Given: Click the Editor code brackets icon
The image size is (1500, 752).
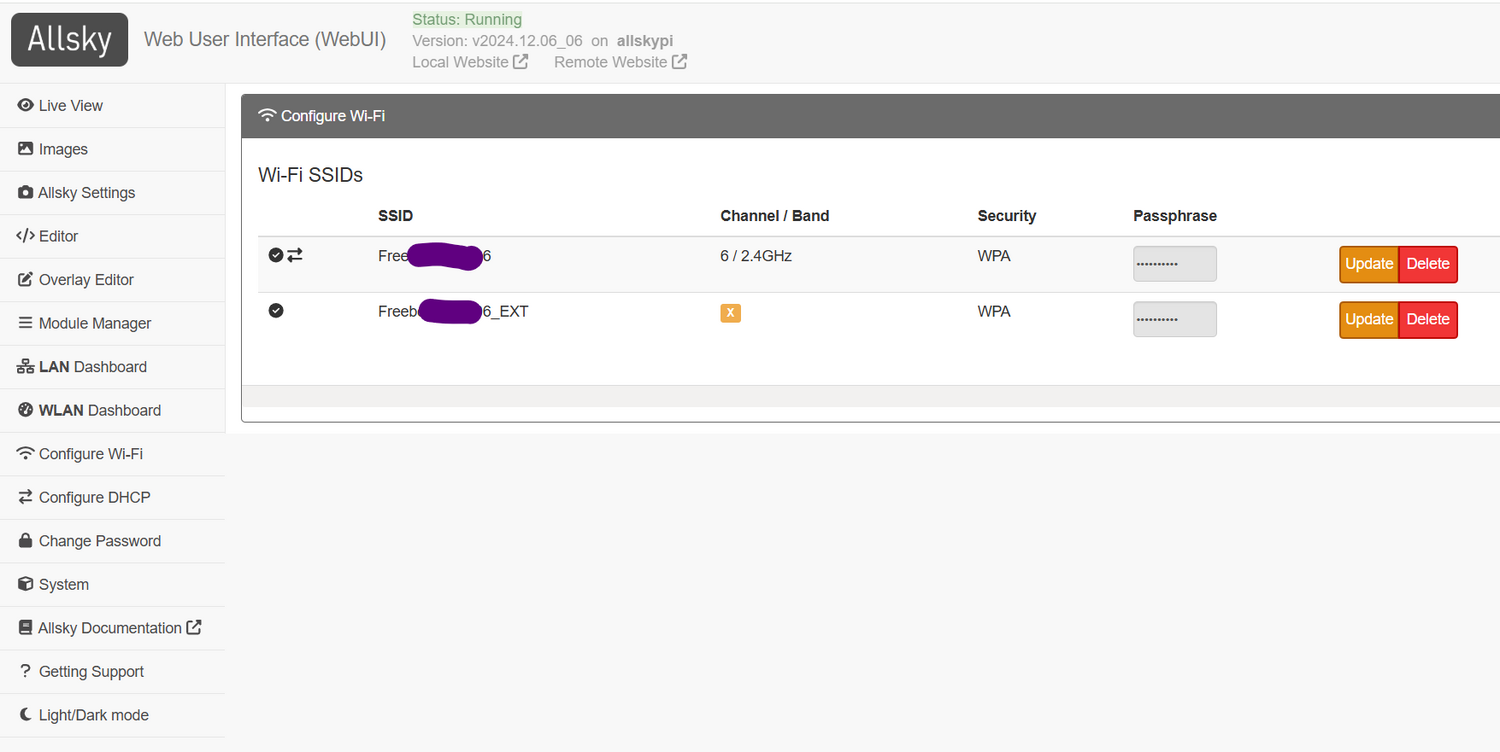Looking at the screenshot, I should pos(26,236).
